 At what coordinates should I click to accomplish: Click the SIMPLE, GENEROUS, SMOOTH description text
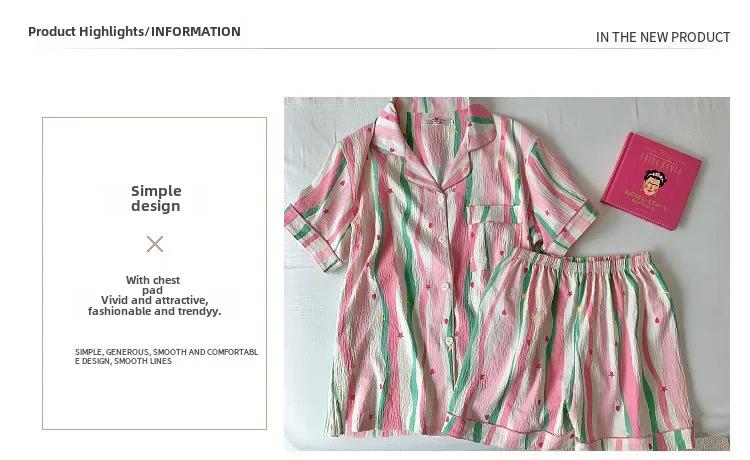click(x=166, y=356)
